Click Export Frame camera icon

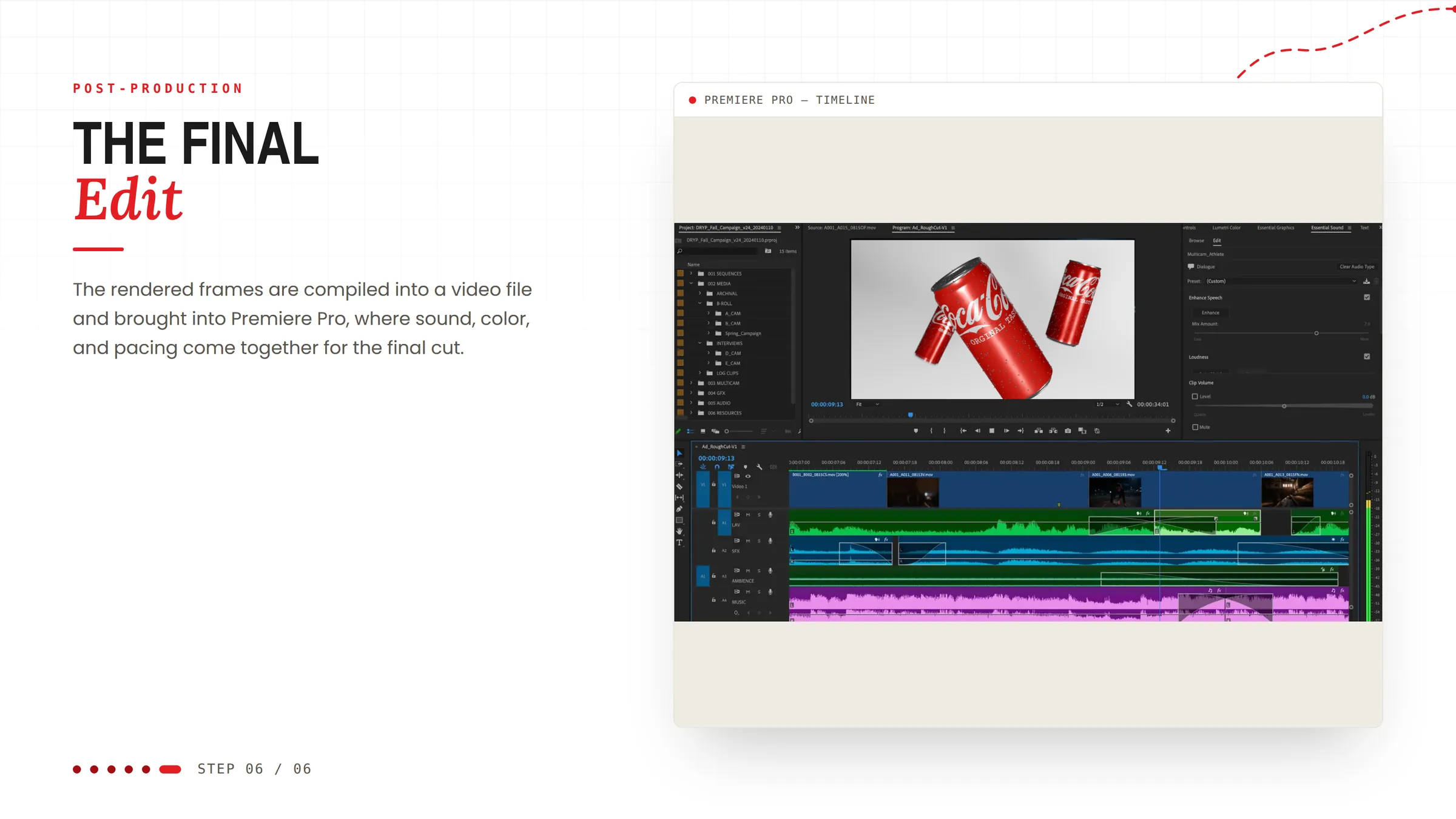(1068, 431)
